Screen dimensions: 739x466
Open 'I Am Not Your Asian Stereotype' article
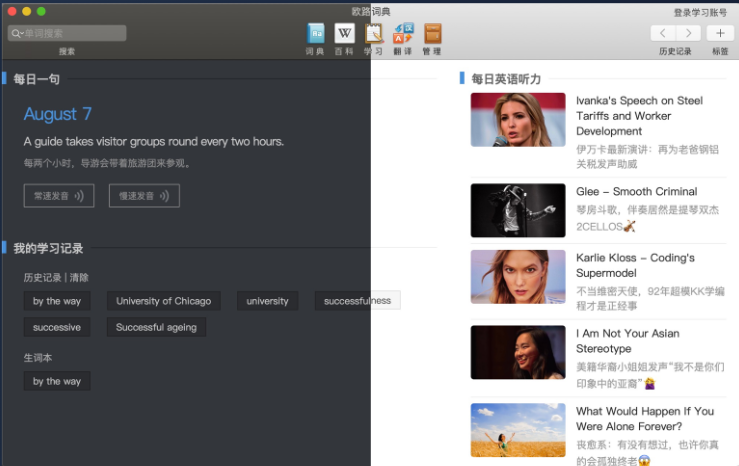coord(627,341)
